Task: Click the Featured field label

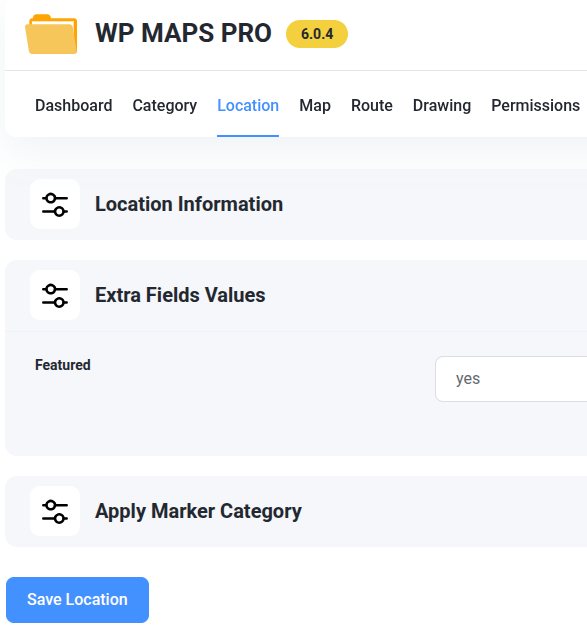Action: coord(62,365)
